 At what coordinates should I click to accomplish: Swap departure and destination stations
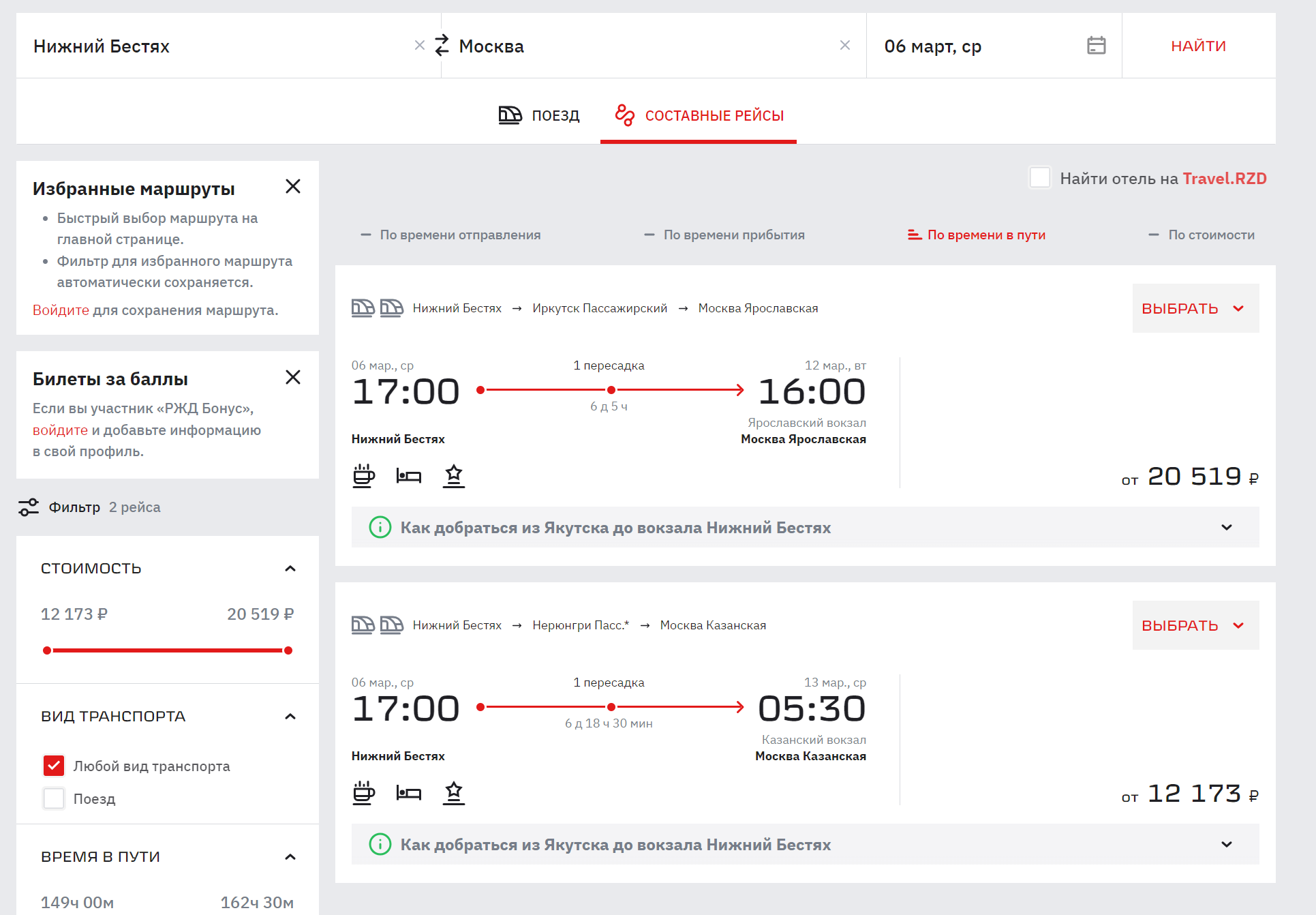click(442, 46)
